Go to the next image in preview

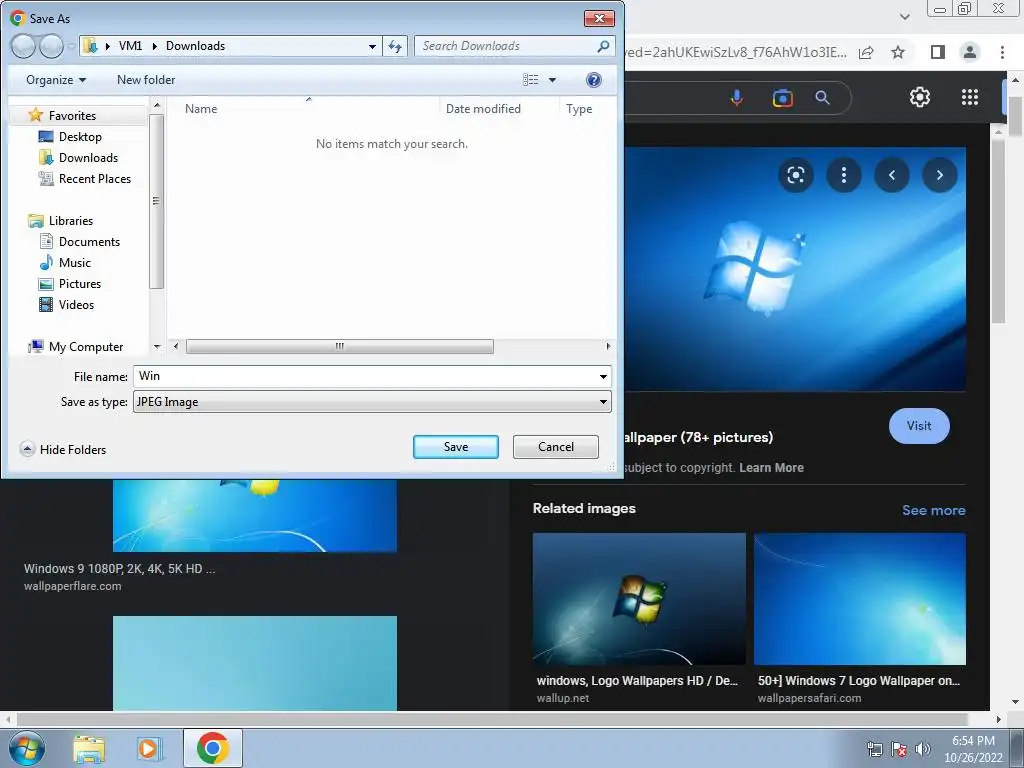940,175
